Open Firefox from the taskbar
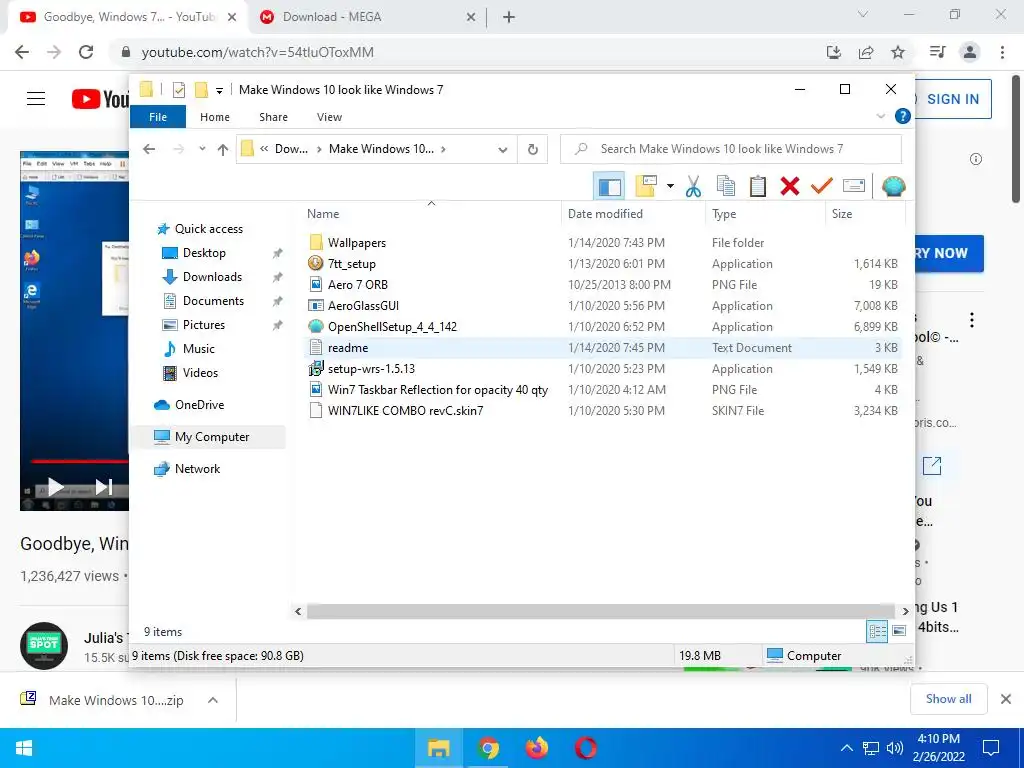The height and width of the screenshot is (768, 1024). [x=536, y=748]
